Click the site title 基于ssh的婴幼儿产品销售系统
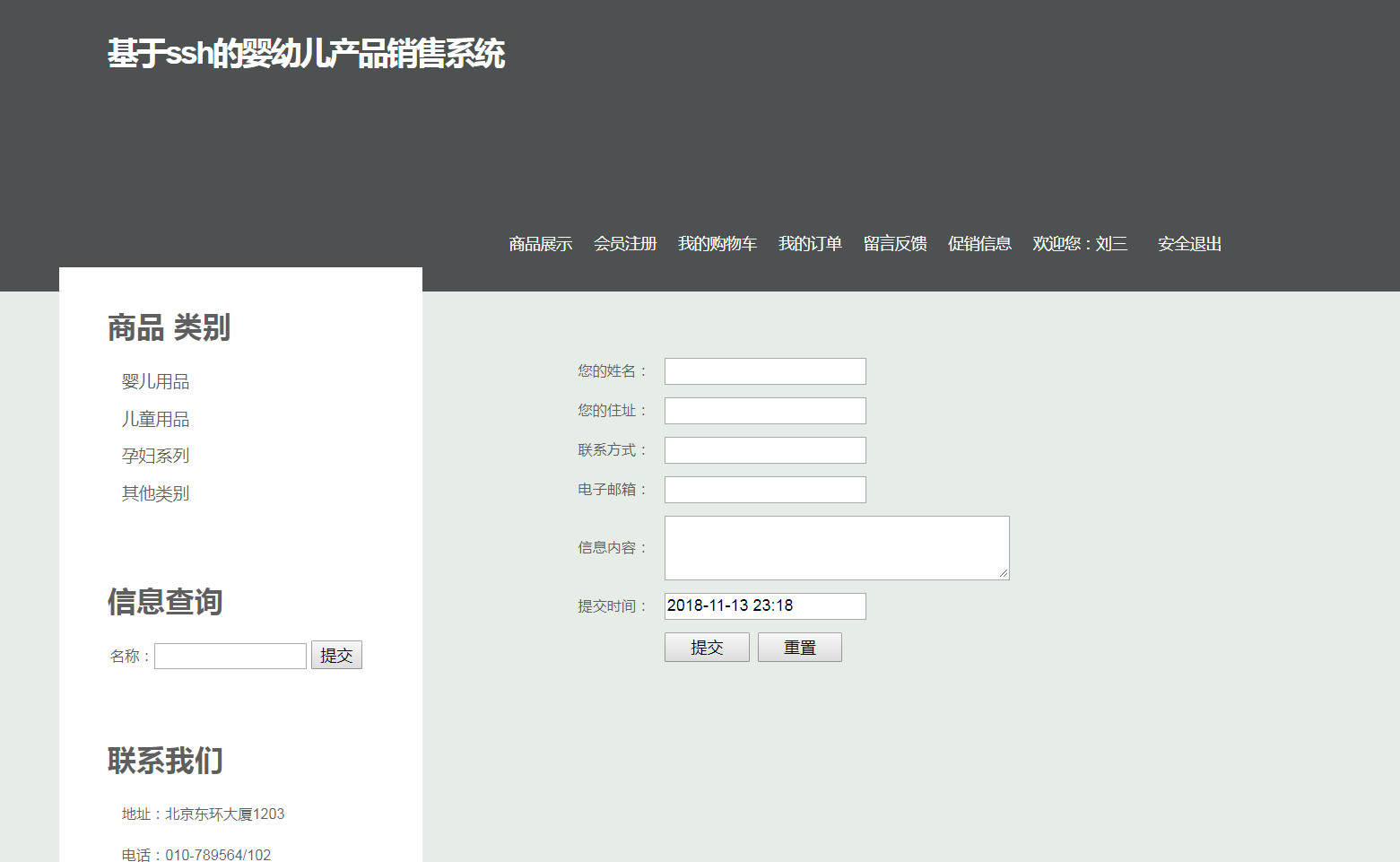The image size is (1400, 862). pos(306,54)
